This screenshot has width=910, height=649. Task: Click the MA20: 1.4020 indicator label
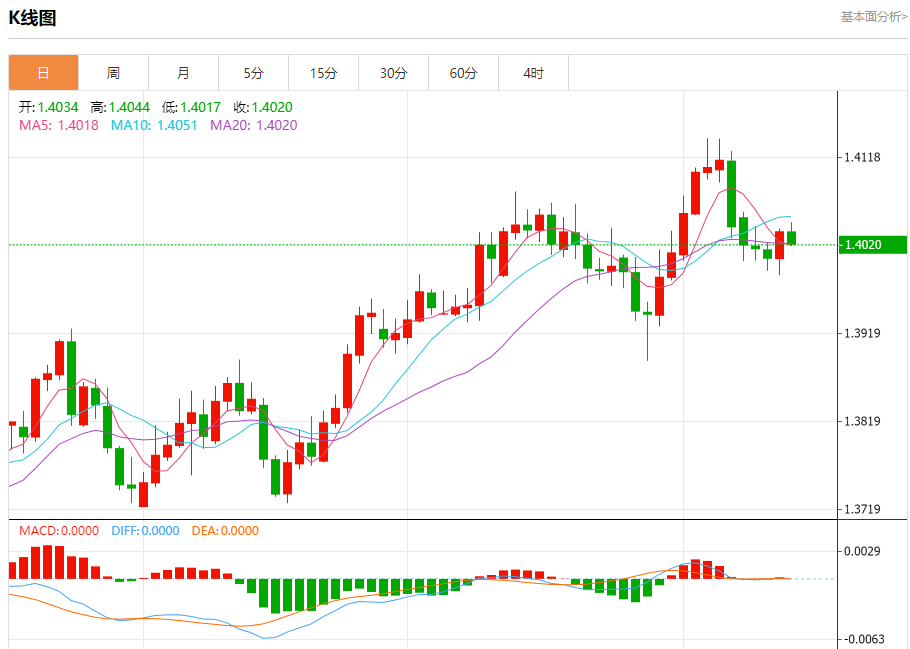254,125
